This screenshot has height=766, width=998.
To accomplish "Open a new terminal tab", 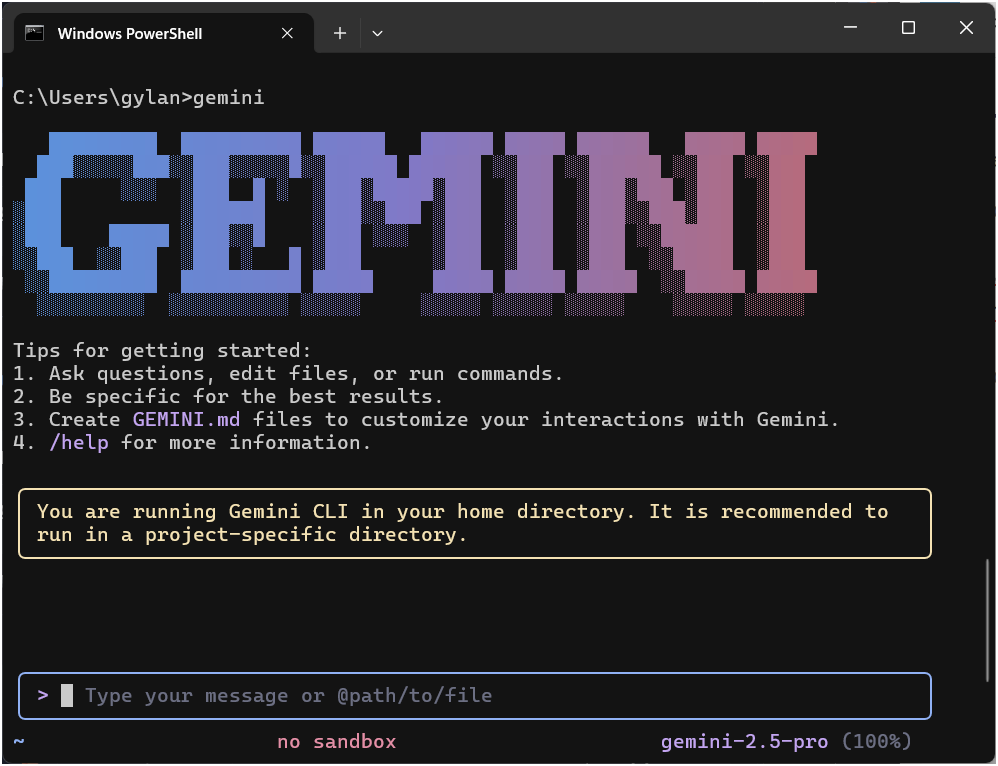I will [x=340, y=33].
